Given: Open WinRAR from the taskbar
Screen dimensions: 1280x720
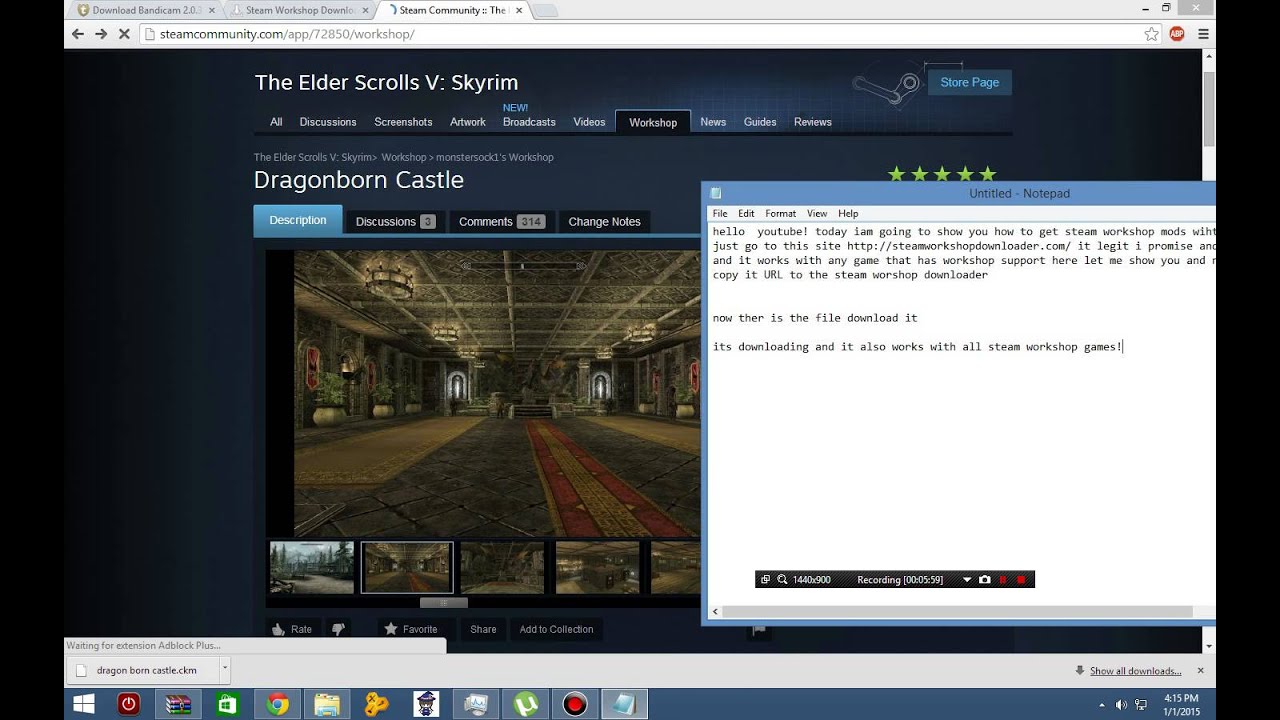Looking at the screenshot, I should pos(178,704).
